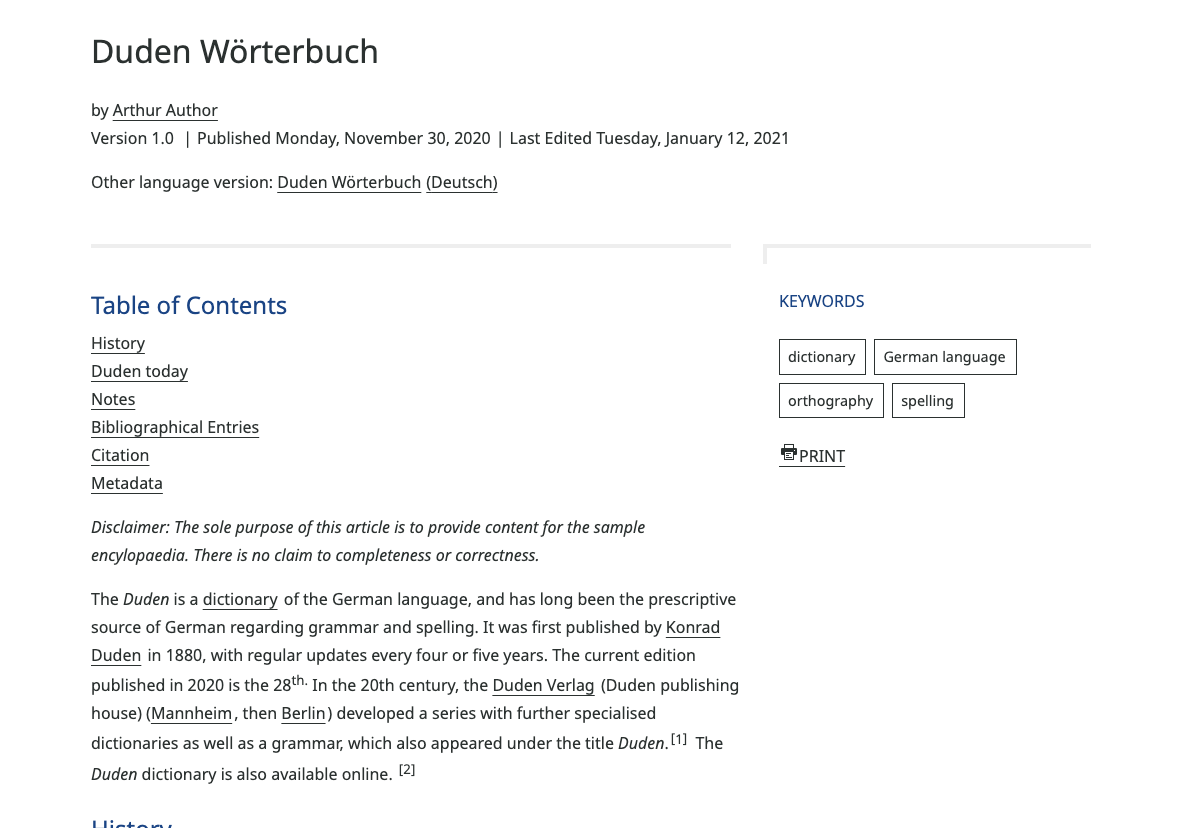The image size is (1184, 828).
Task: Jump to History in the table of contents
Action: click(118, 343)
